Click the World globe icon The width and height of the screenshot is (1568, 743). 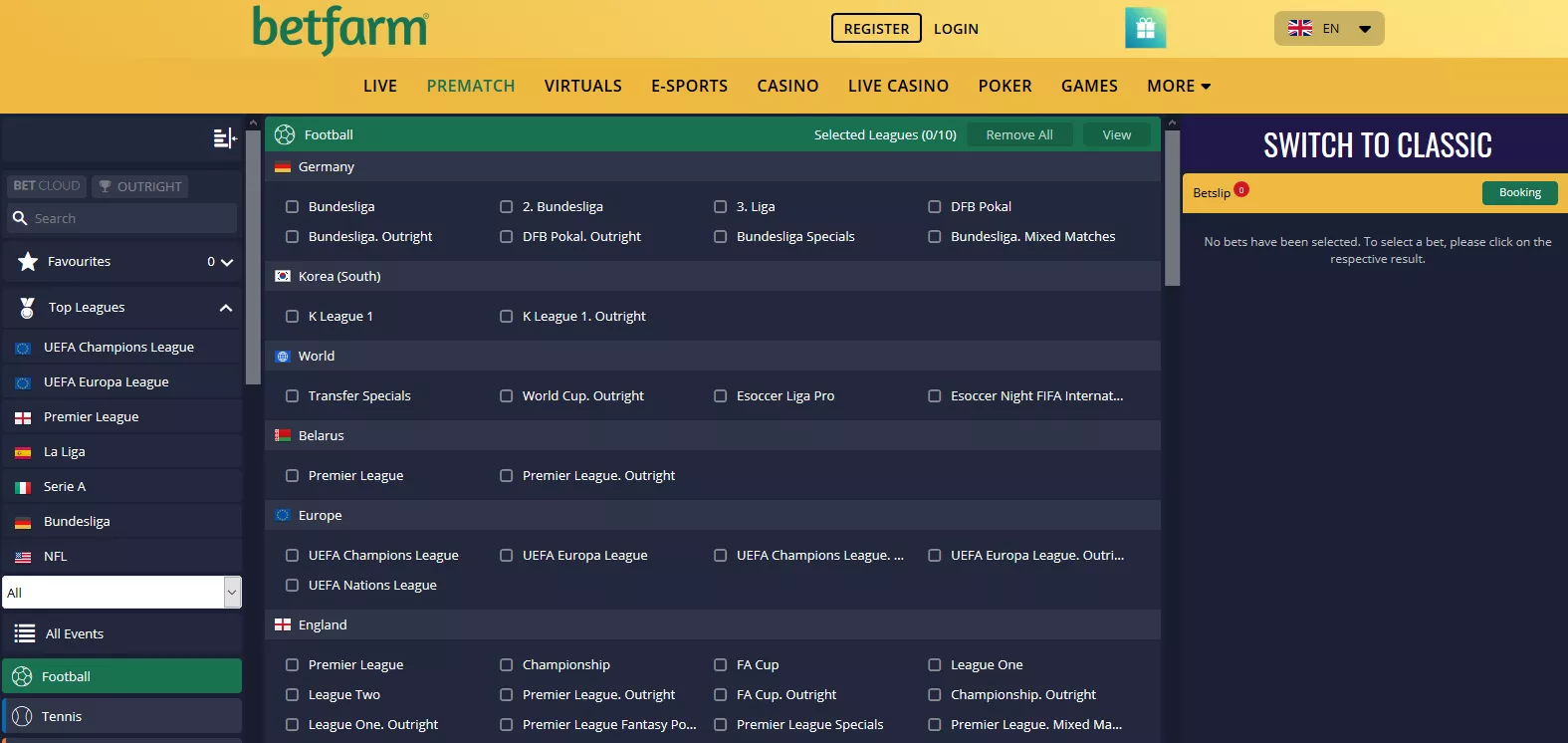click(283, 357)
